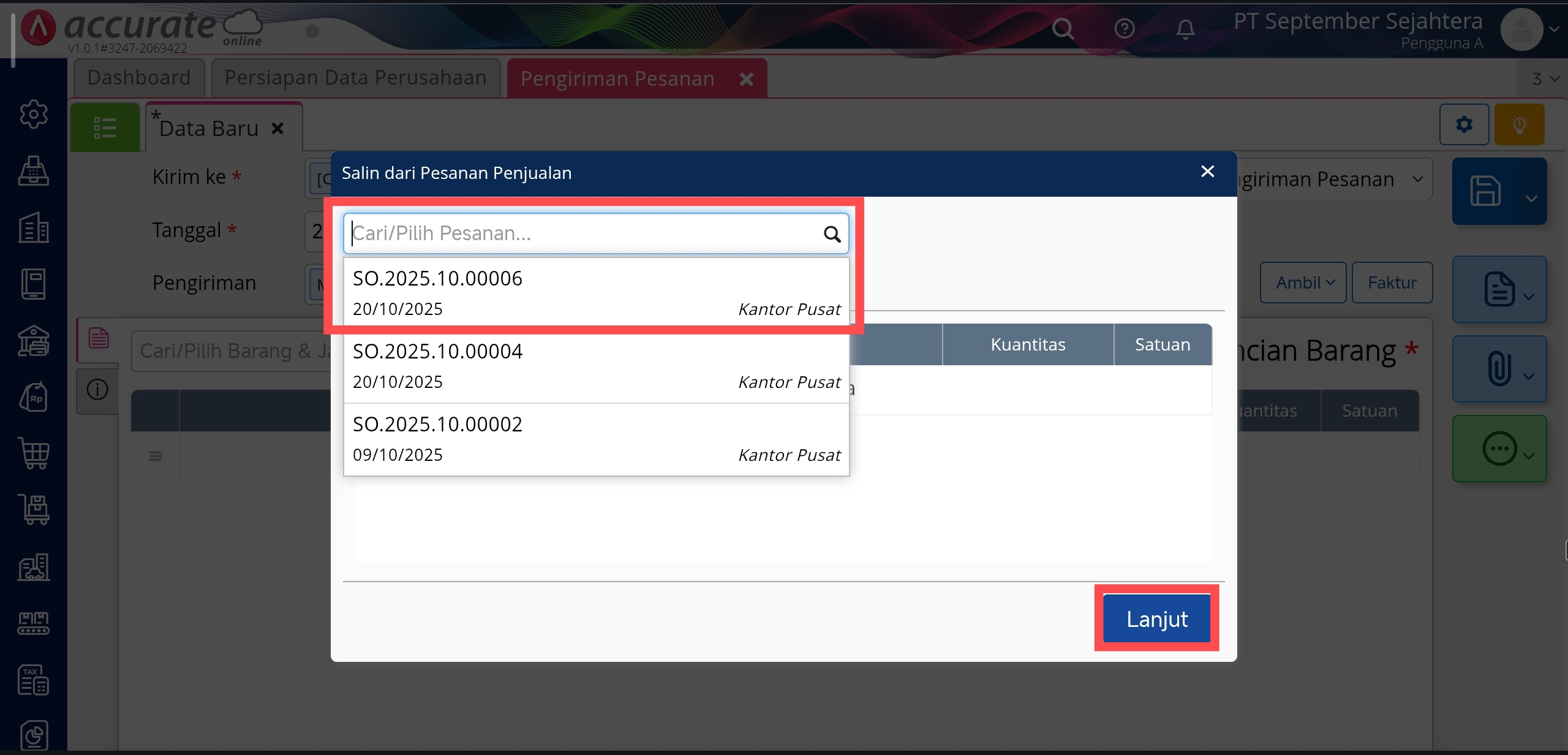Click the search magnifier in header
This screenshot has width=1568, height=755.
click(x=1063, y=28)
